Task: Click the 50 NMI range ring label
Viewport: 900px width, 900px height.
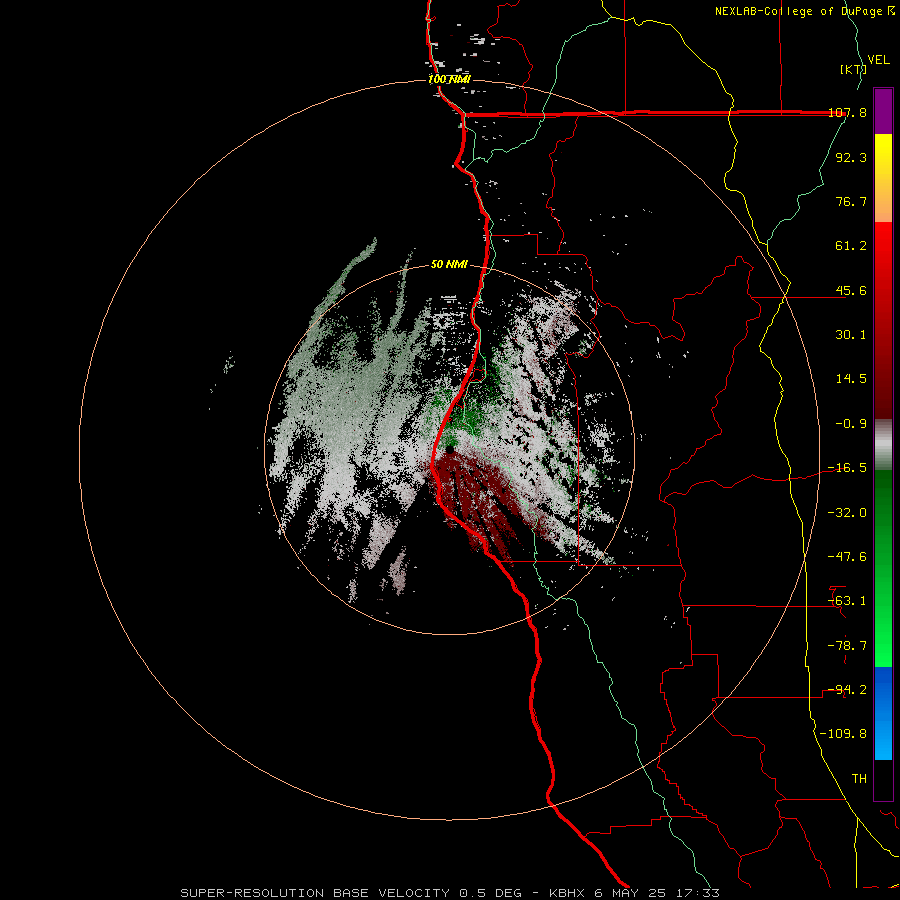Action: click(449, 264)
